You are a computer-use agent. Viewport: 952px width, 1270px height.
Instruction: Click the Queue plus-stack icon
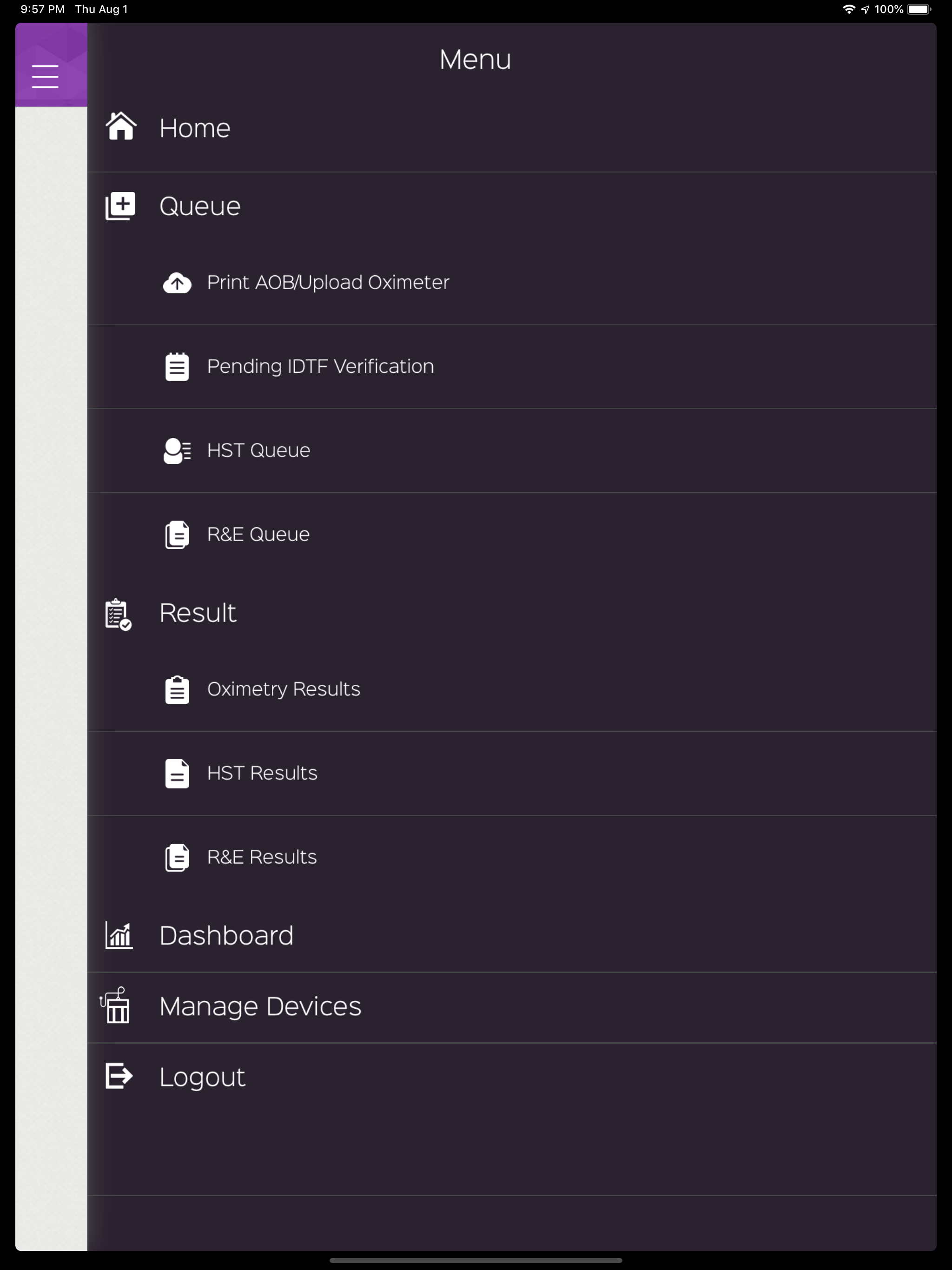[x=120, y=206]
